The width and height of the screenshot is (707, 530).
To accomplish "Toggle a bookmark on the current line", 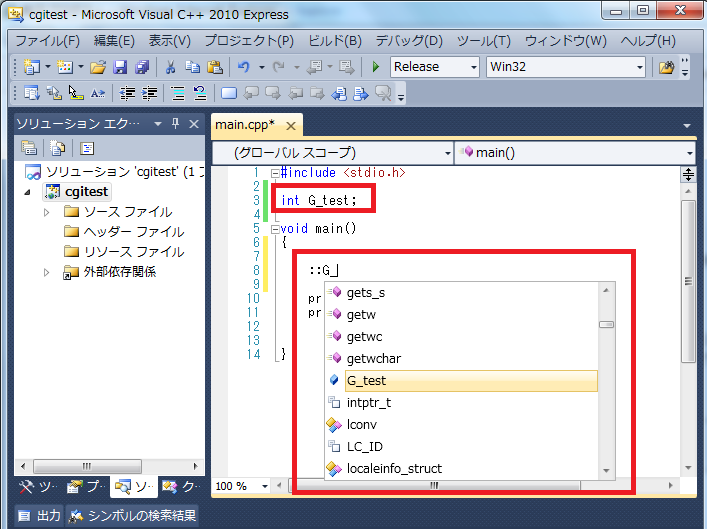I will pos(229,93).
